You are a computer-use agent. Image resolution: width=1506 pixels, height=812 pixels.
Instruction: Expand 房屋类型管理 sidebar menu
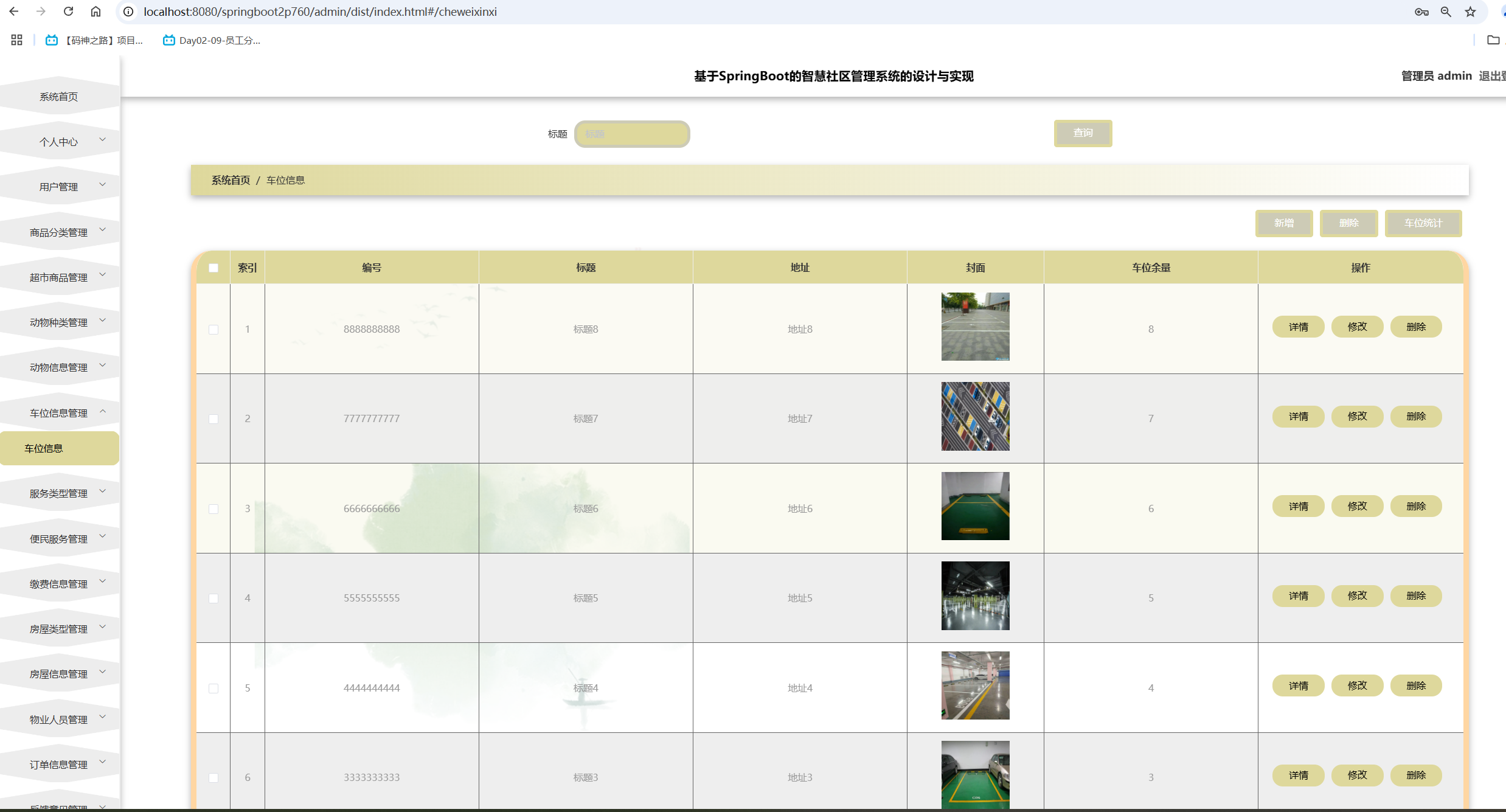[59, 629]
